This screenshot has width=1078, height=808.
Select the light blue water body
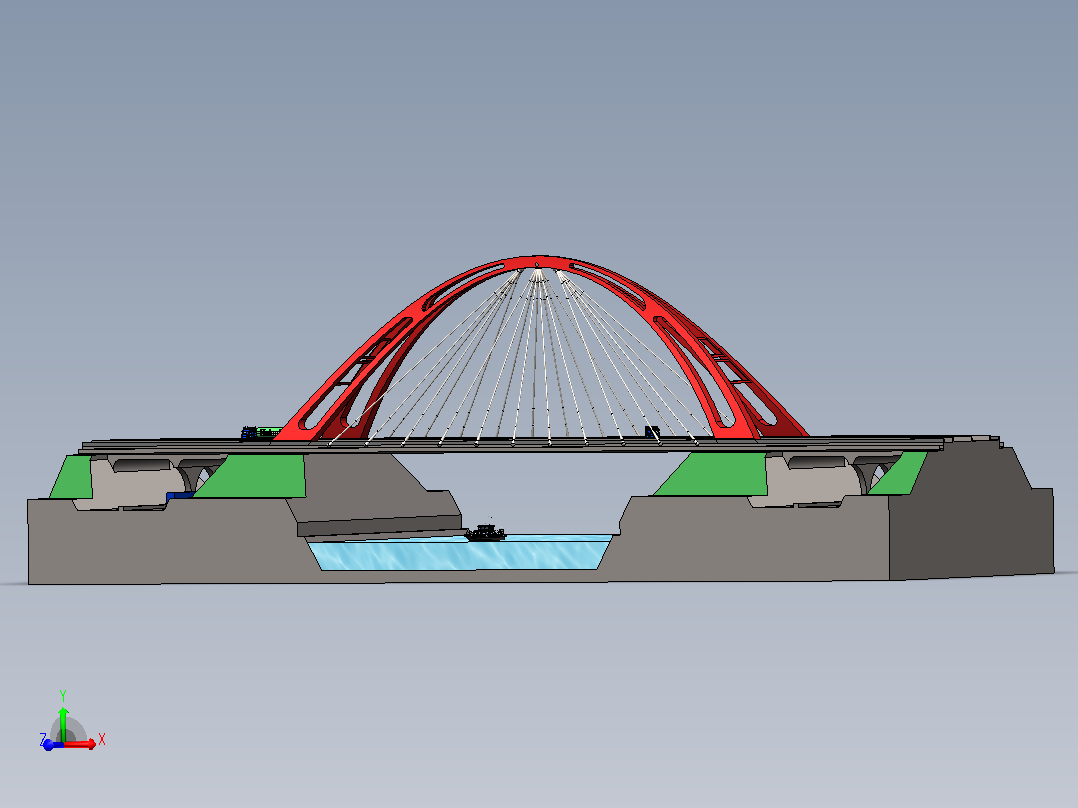[459, 554]
